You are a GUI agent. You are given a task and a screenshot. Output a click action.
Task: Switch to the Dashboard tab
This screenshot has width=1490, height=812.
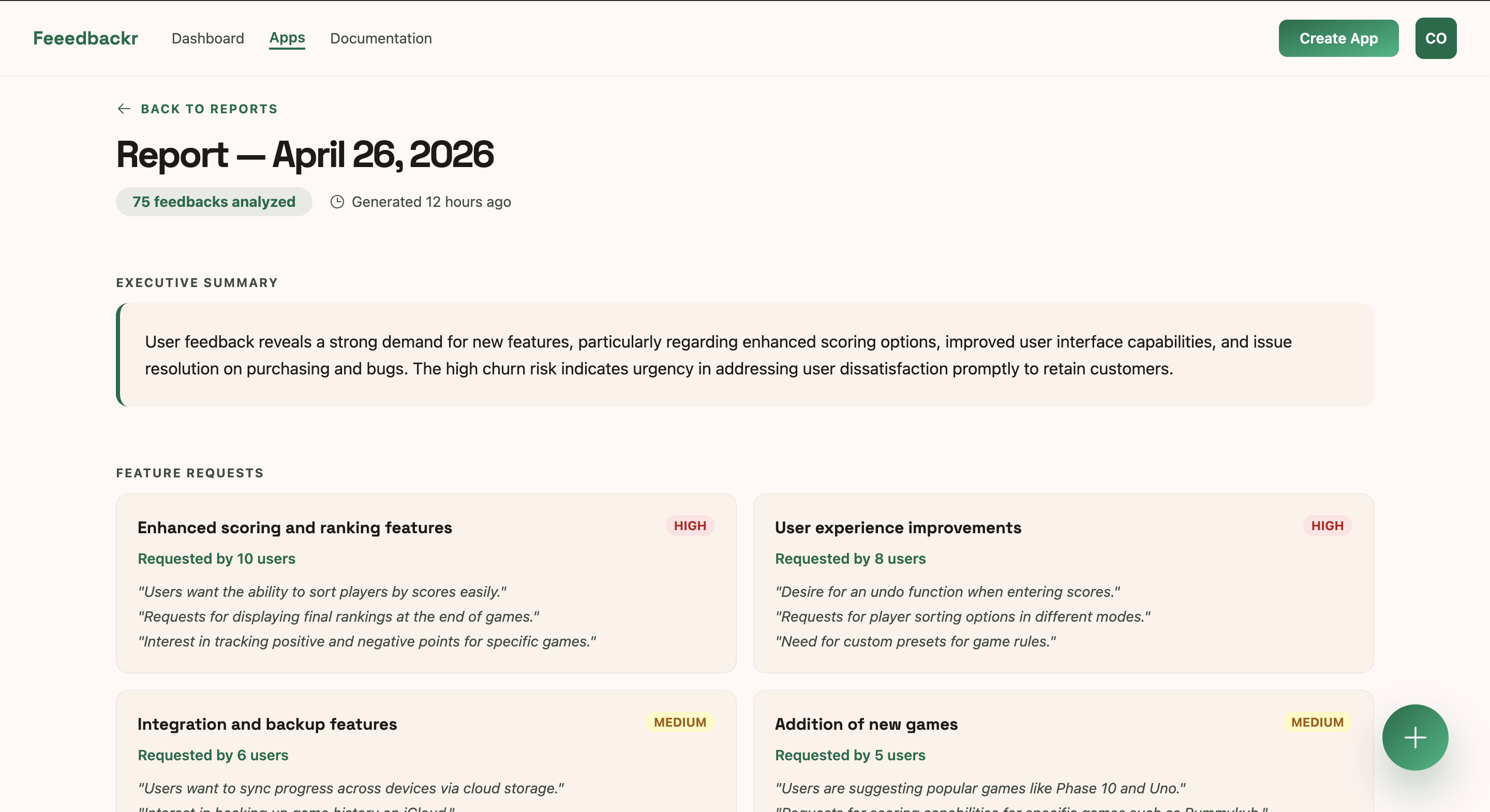(x=207, y=38)
